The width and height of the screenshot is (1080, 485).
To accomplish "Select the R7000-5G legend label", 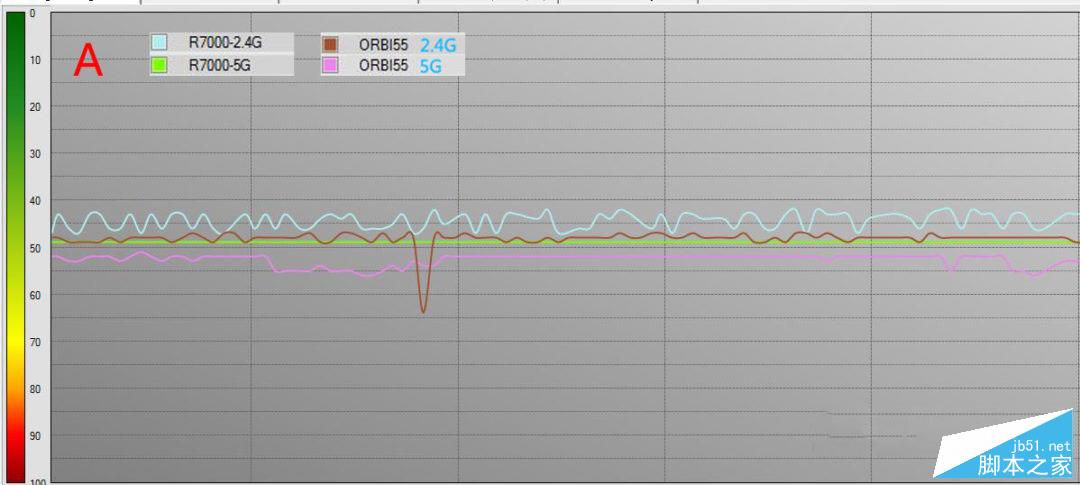I will (220, 66).
